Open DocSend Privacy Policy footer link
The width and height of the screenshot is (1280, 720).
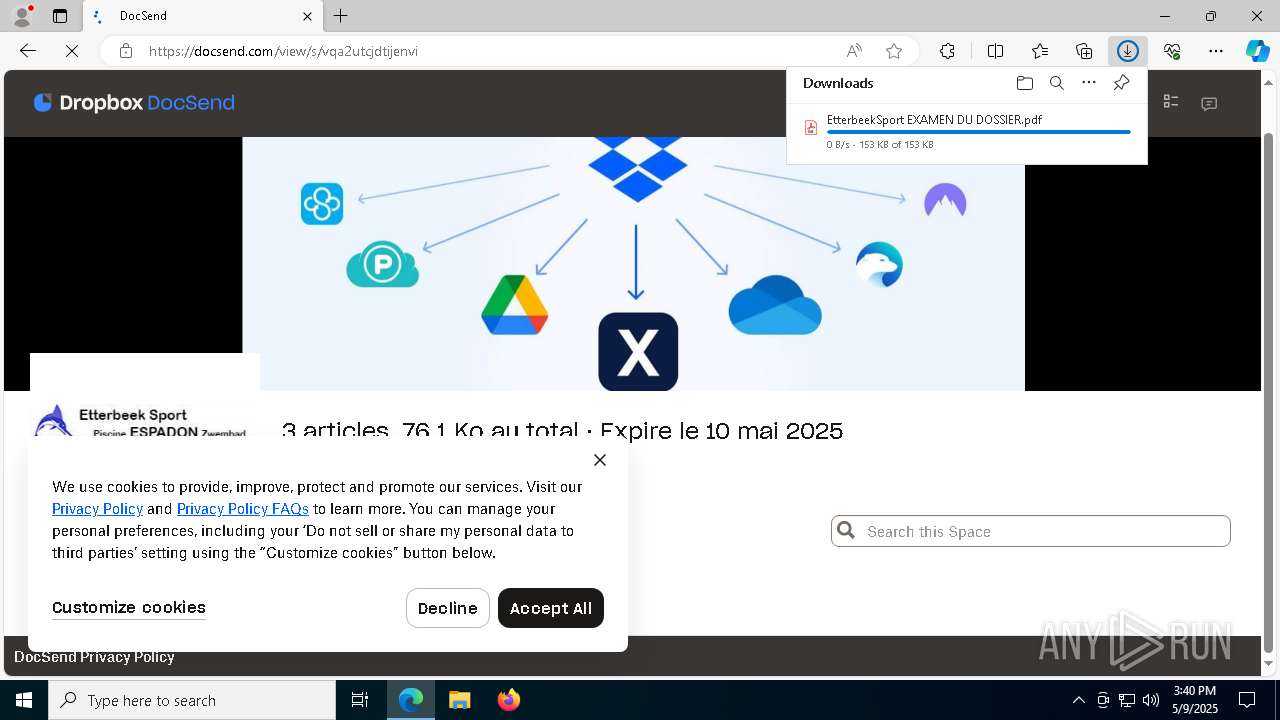[94, 657]
